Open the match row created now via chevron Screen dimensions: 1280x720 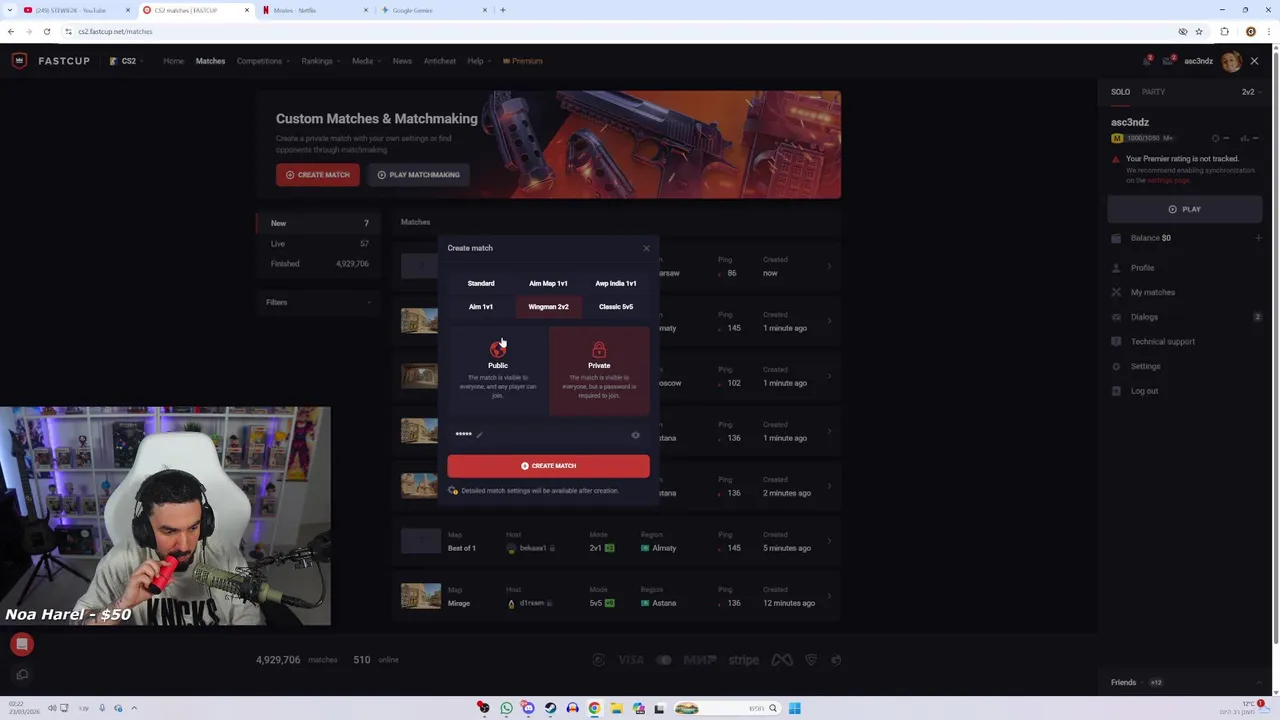(x=828, y=266)
